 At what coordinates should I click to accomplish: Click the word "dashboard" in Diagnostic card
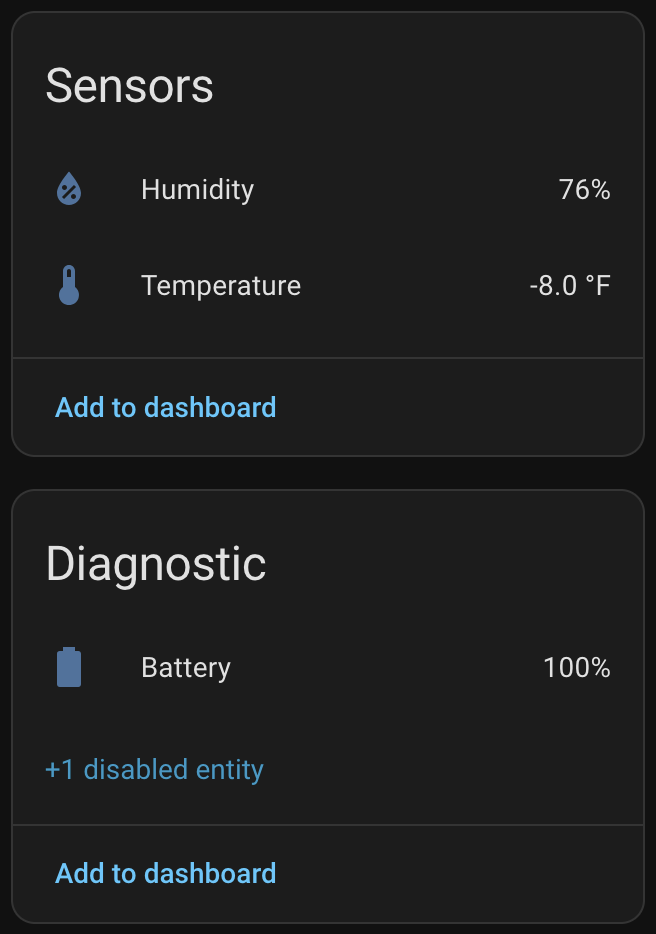(x=210, y=873)
